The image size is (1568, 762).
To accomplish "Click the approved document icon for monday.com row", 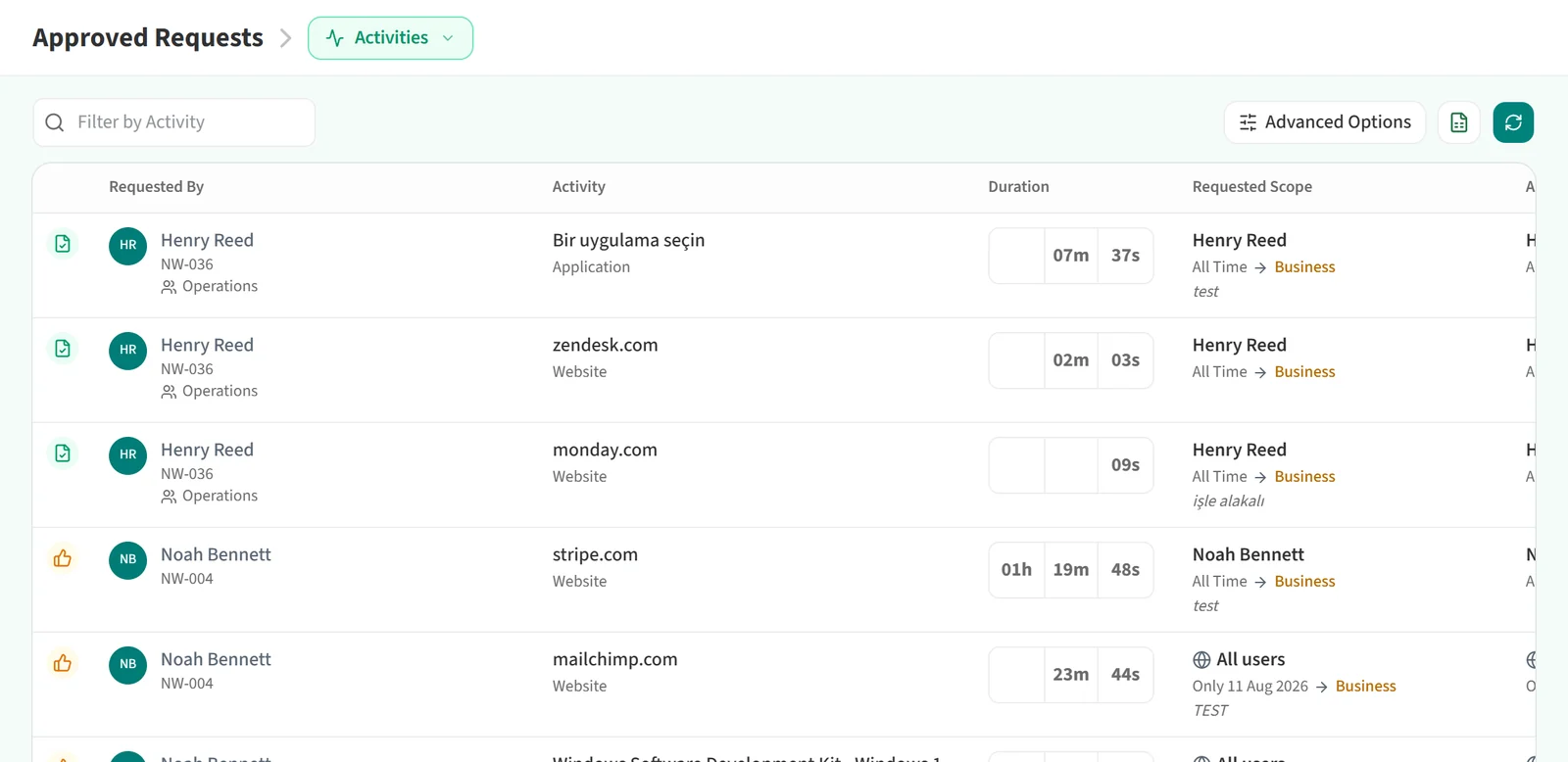I will point(63,453).
